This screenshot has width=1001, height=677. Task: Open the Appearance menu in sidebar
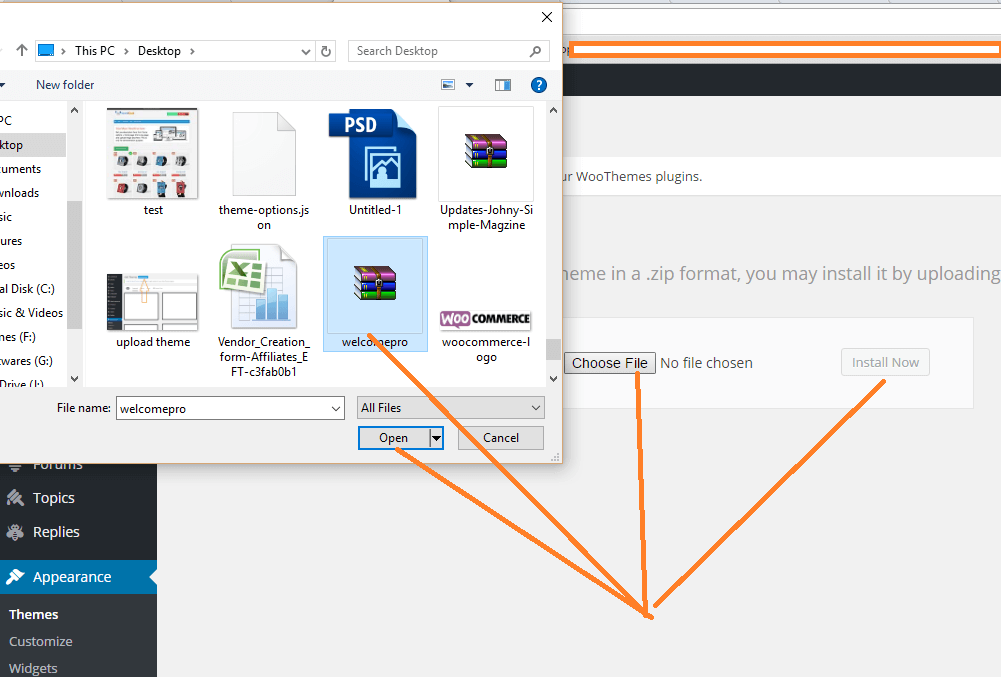(72, 577)
